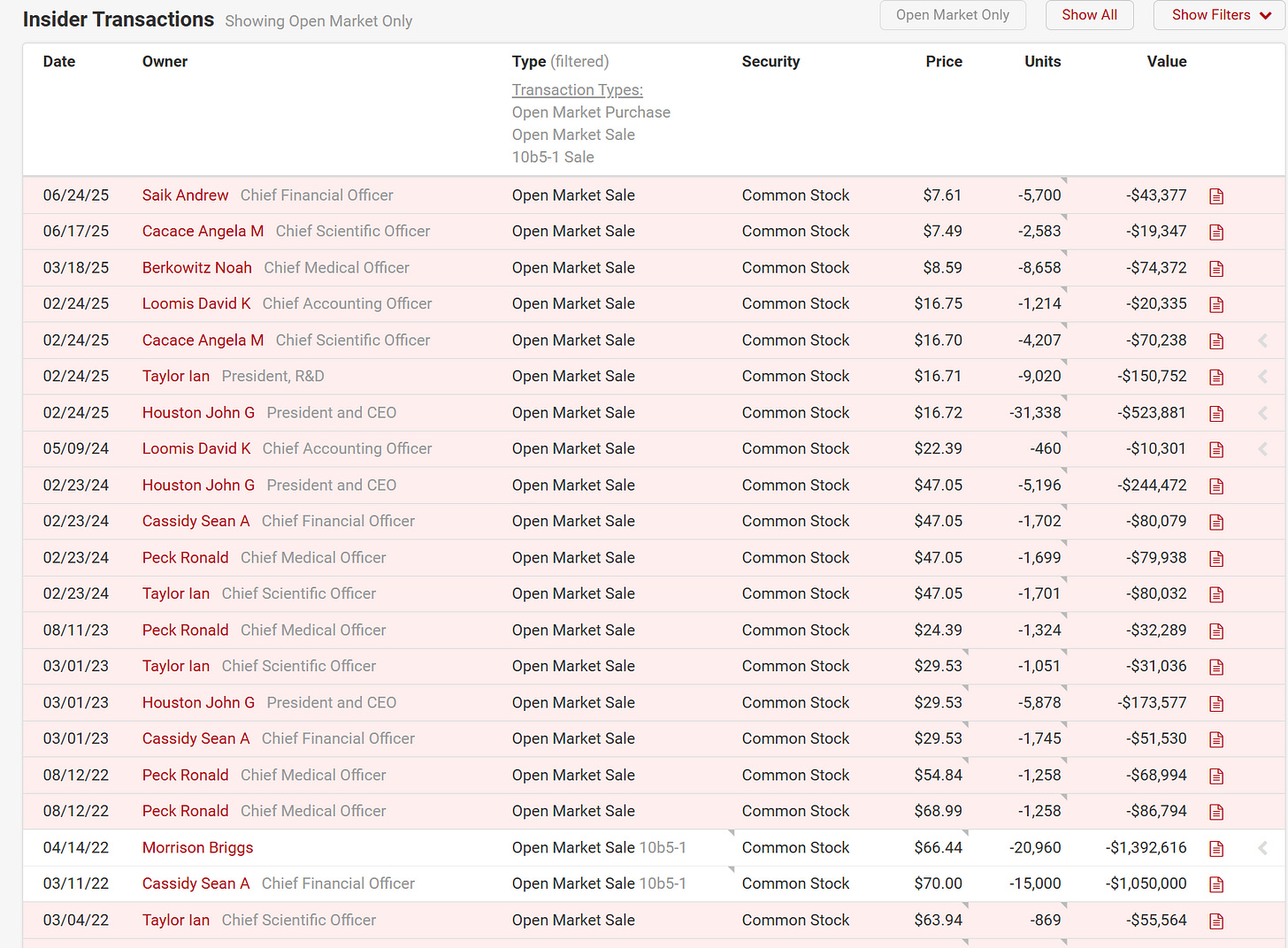Open filing document for Loomis David 02/24/25 sale
The height and width of the screenshot is (948, 1288).
click(1216, 305)
